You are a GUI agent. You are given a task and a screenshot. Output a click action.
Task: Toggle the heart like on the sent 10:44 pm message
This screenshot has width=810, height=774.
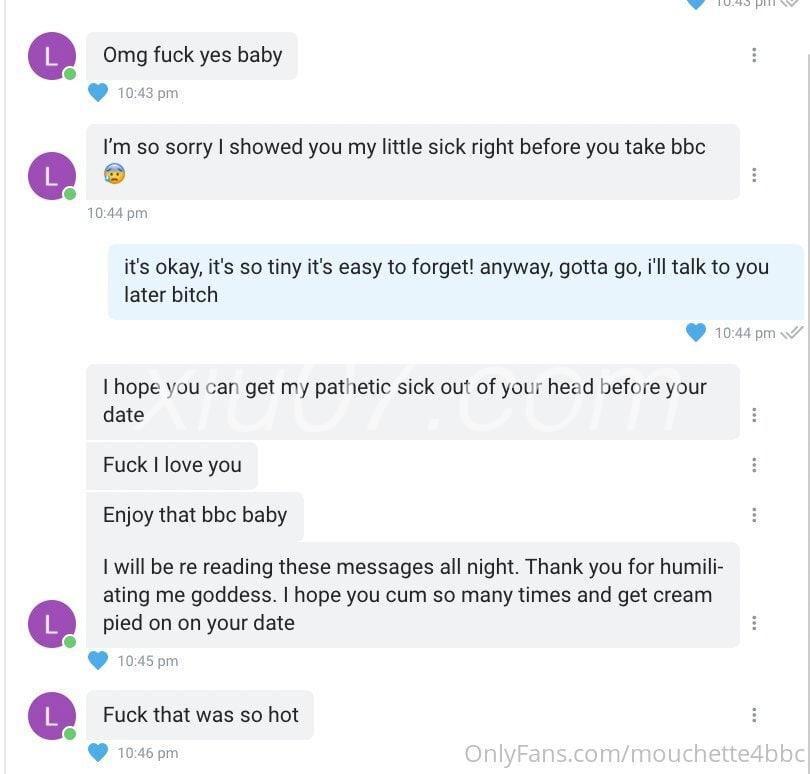coord(696,332)
